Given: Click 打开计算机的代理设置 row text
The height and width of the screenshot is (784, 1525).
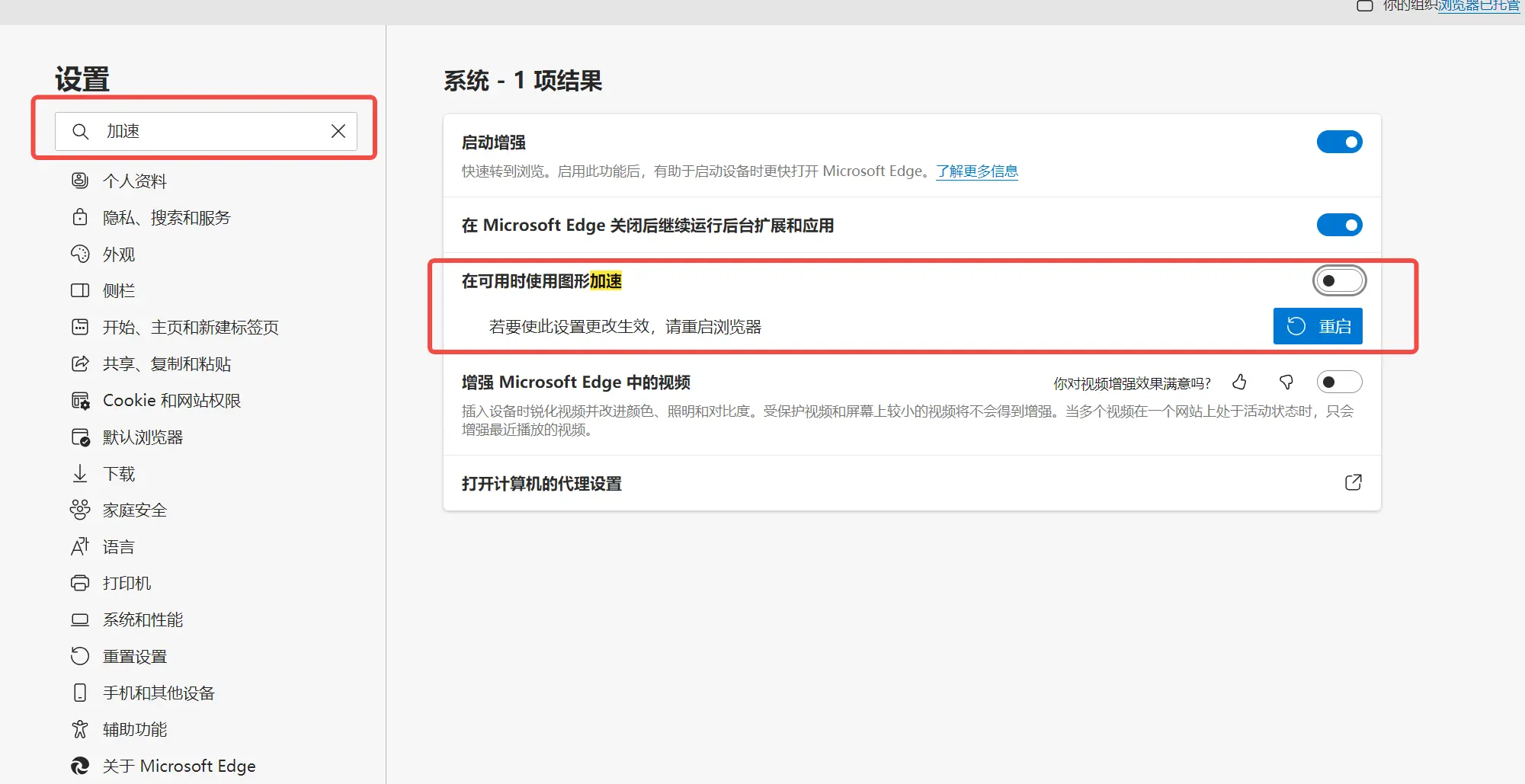Looking at the screenshot, I should coord(542,484).
